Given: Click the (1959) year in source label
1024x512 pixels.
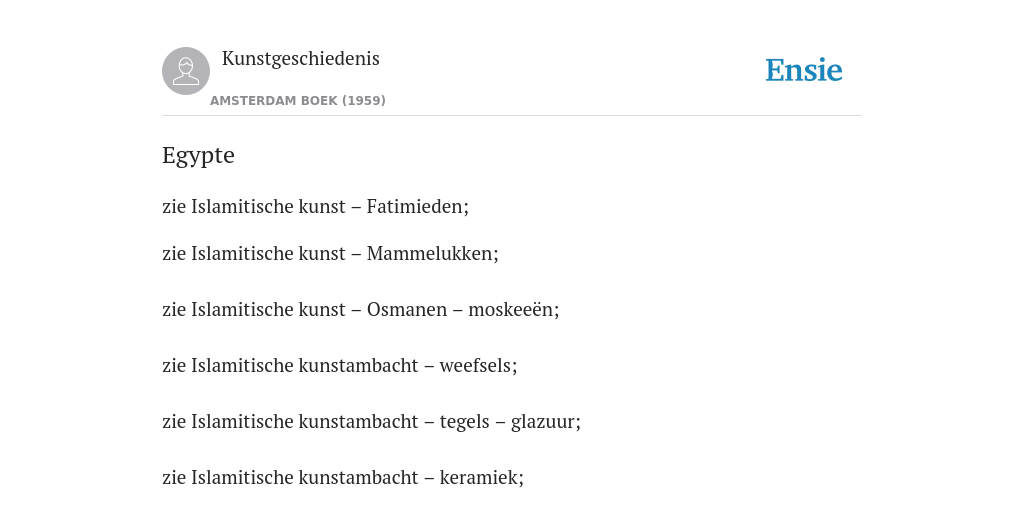Looking at the screenshot, I should click(x=364, y=101).
